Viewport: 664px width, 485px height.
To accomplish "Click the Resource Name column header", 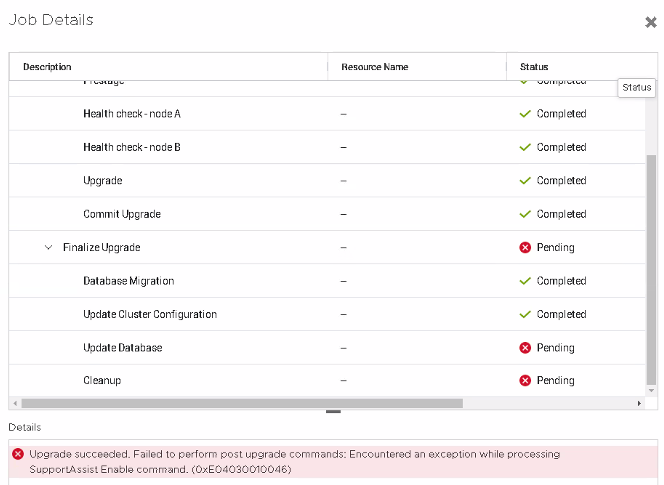I will (x=374, y=67).
